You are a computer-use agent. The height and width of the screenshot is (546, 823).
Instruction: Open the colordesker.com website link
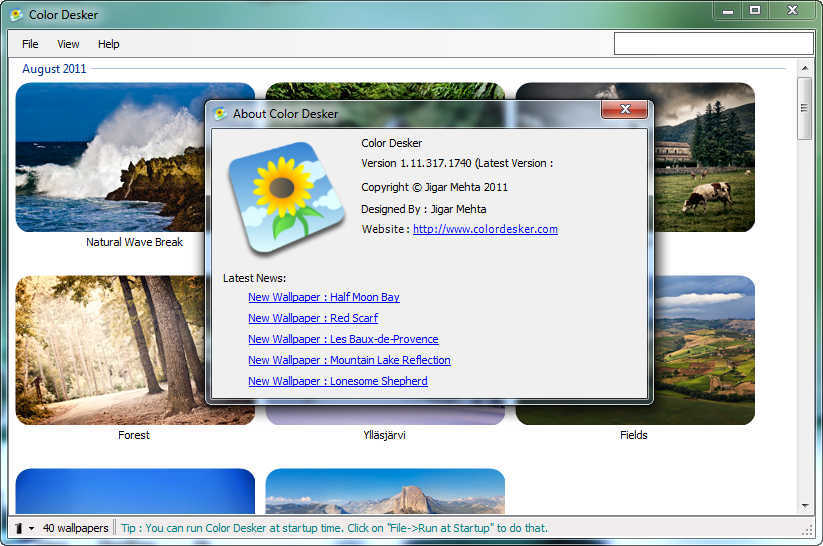coord(486,229)
